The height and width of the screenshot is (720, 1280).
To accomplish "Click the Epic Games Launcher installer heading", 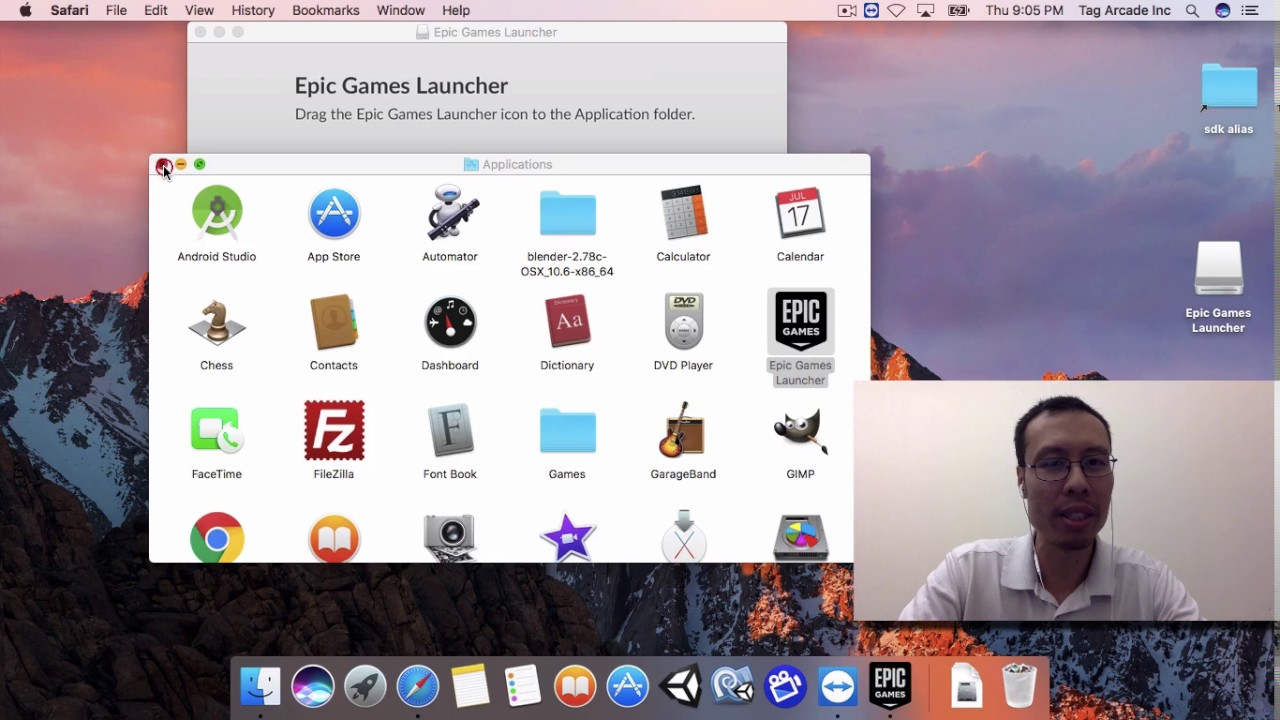I will pyautogui.click(x=401, y=86).
